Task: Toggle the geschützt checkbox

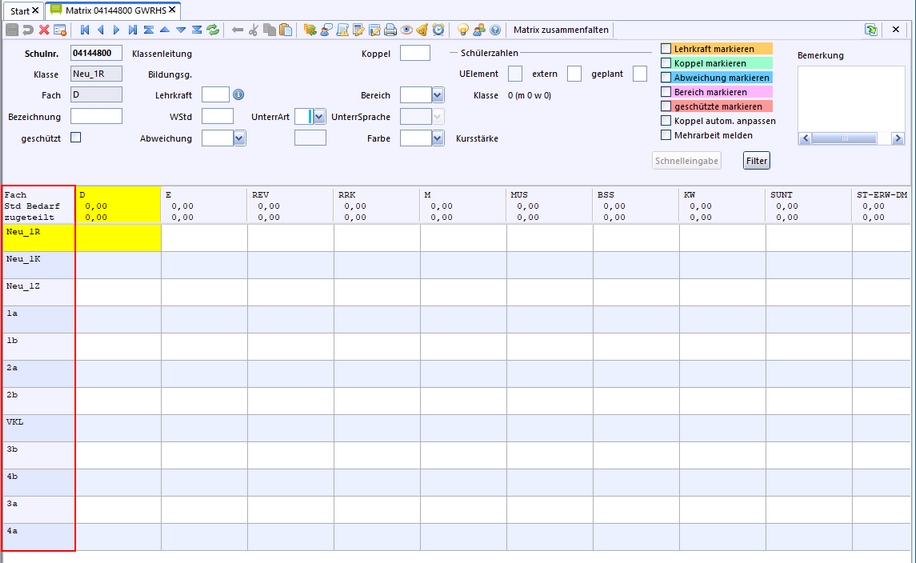Action: [x=75, y=138]
